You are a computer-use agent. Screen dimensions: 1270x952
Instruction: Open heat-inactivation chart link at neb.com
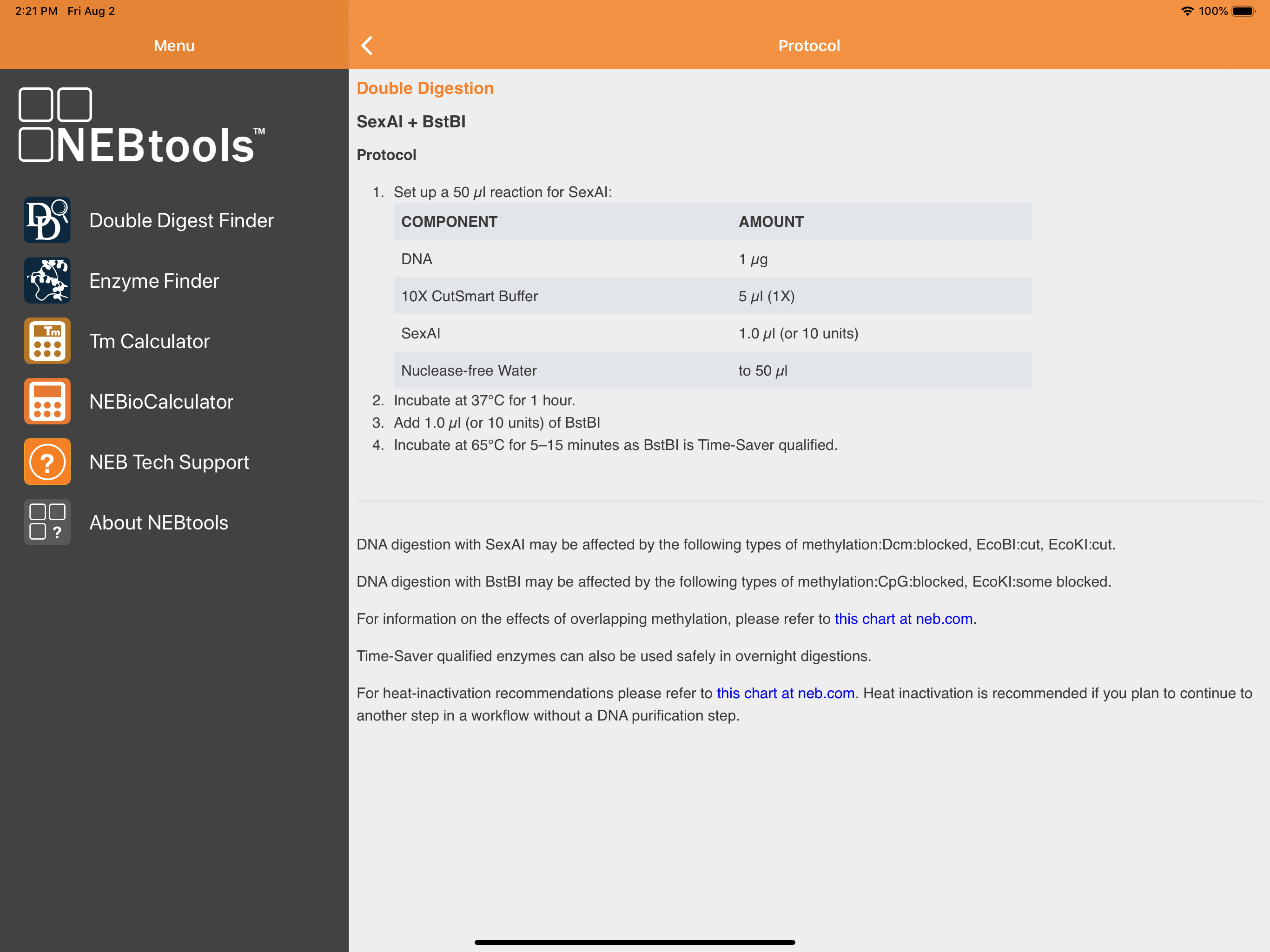click(x=786, y=693)
